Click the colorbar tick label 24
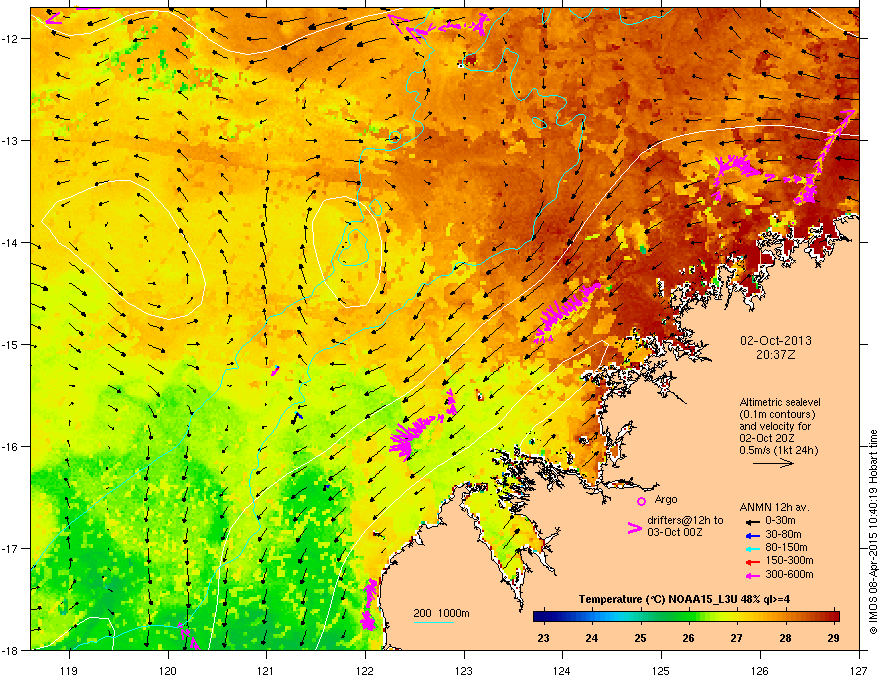 coord(592,638)
